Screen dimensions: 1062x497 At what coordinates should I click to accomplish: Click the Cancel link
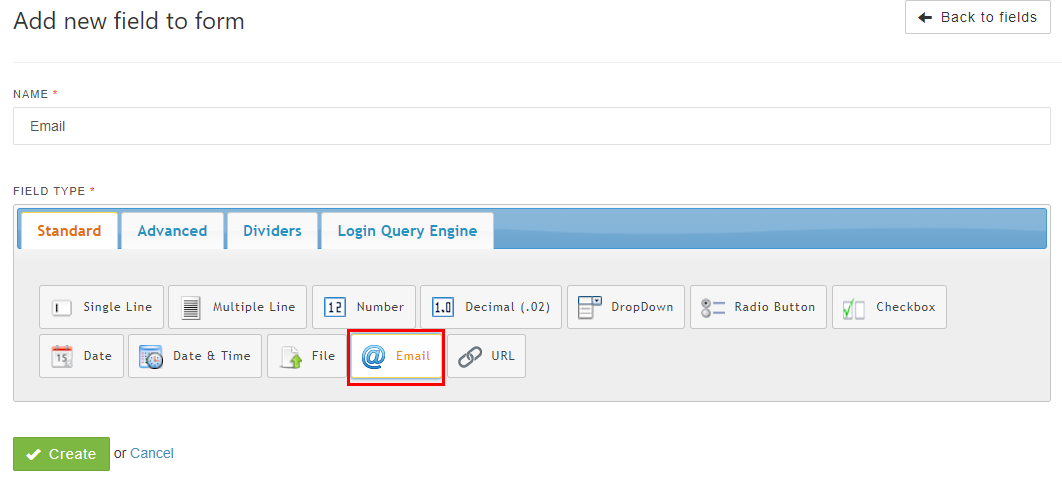[152, 453]
